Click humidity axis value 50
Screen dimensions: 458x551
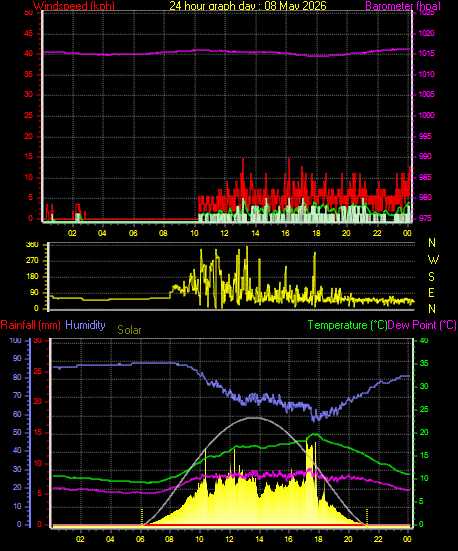pos(18,433)
